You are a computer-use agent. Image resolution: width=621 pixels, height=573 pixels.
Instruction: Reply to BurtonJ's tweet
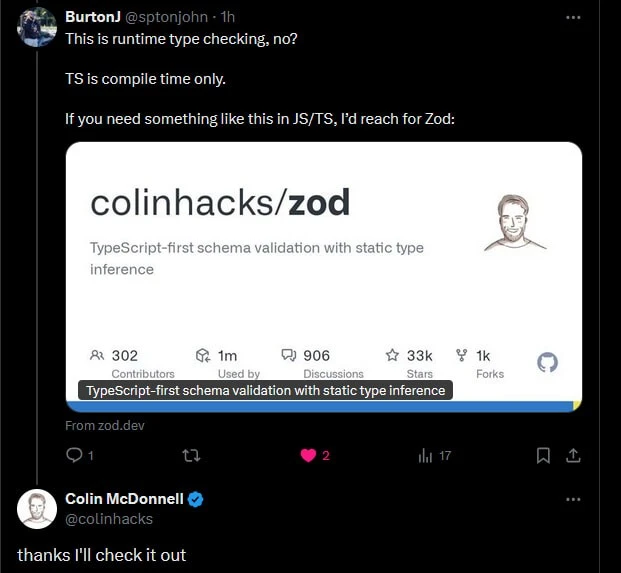coord(74,456)
